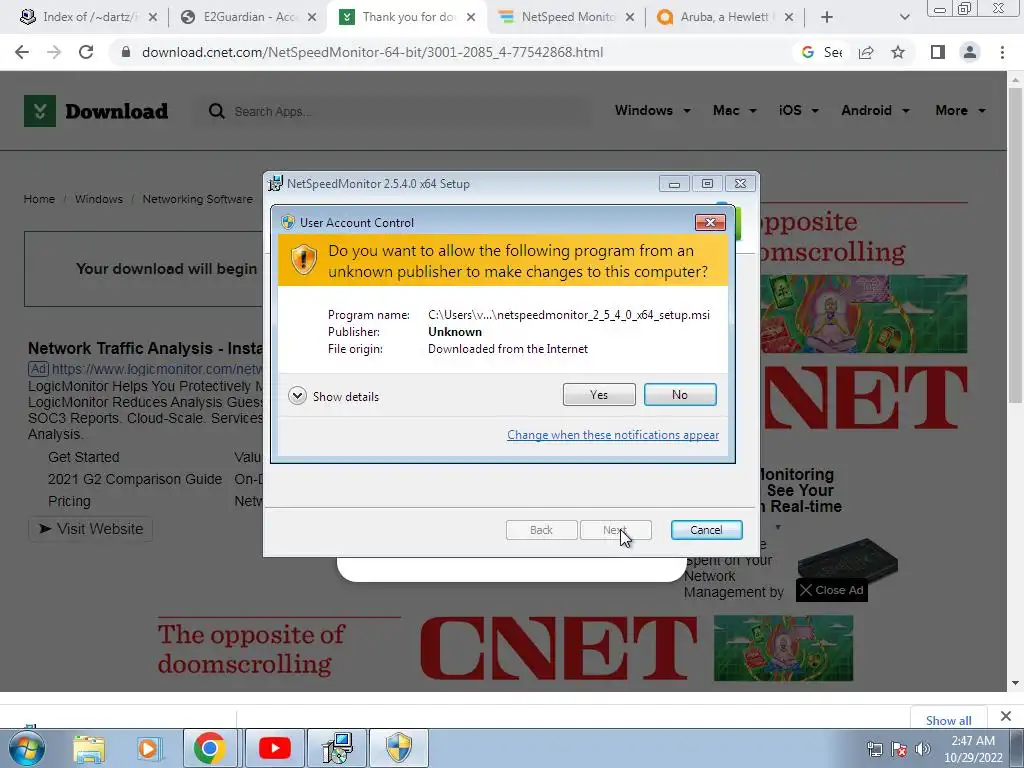Screen dimensions: 1024x768
Task: Click Cancel in NetSpeedMonitor Setup window
Action: point(706,530)
